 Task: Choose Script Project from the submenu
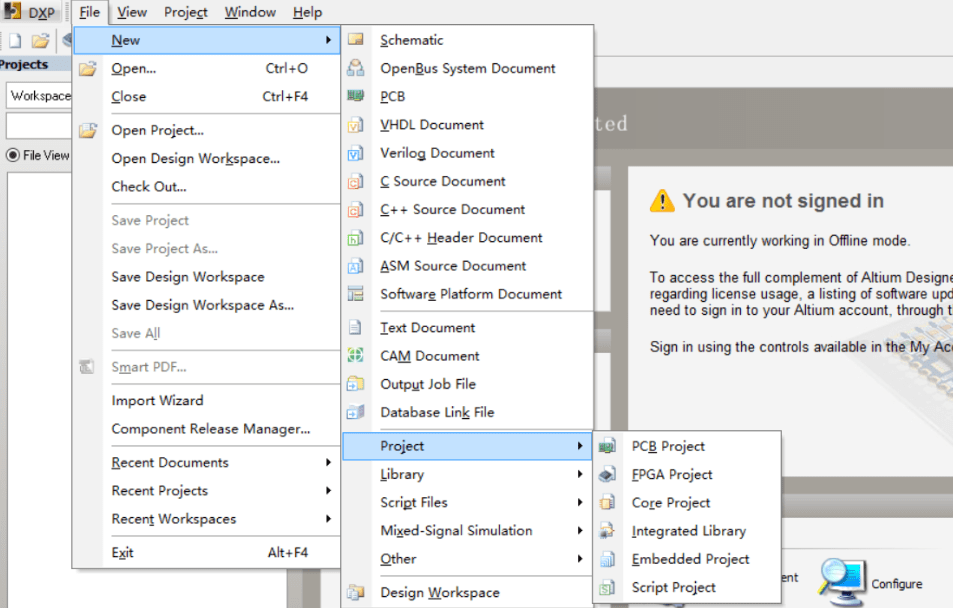(x=674, y=587)
